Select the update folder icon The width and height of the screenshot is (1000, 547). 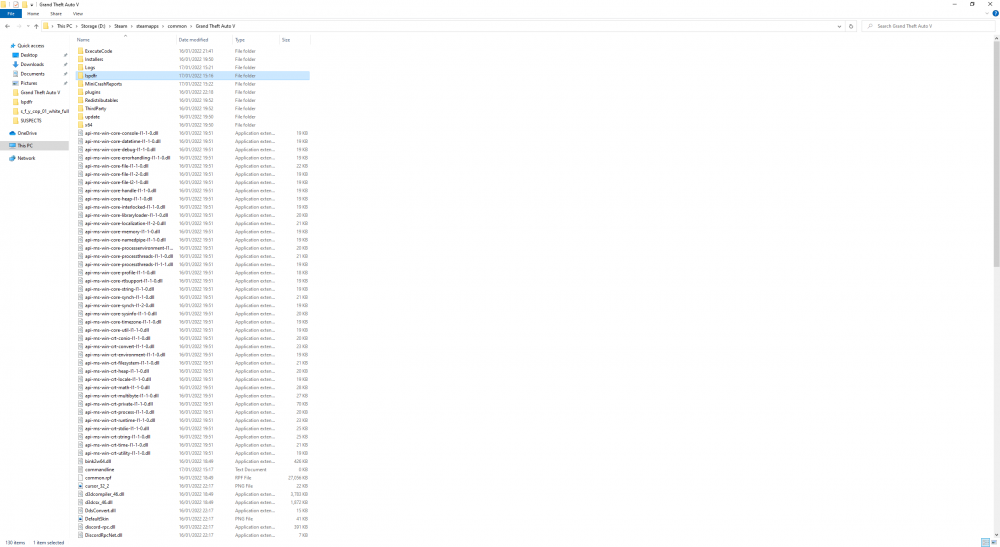point(80,117)
